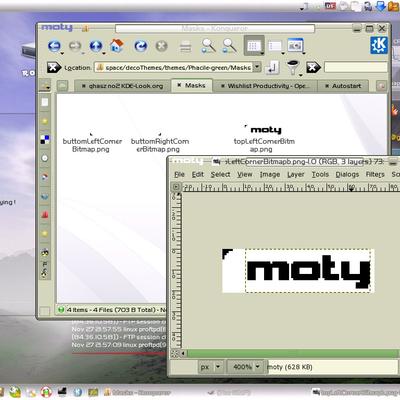Switch to the Wishlist Productivity tab
This screenshot has width=400, height=400.
pos(265,86)
